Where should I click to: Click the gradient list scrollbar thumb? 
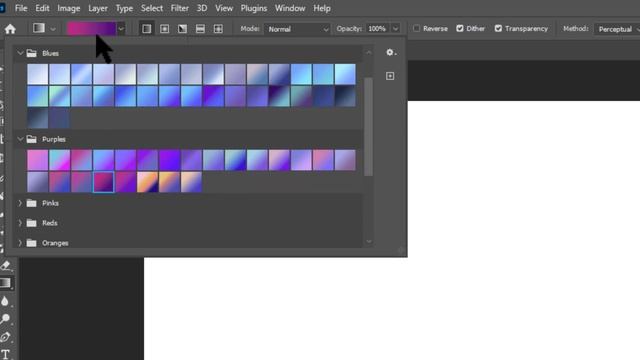tap(369, 127)
